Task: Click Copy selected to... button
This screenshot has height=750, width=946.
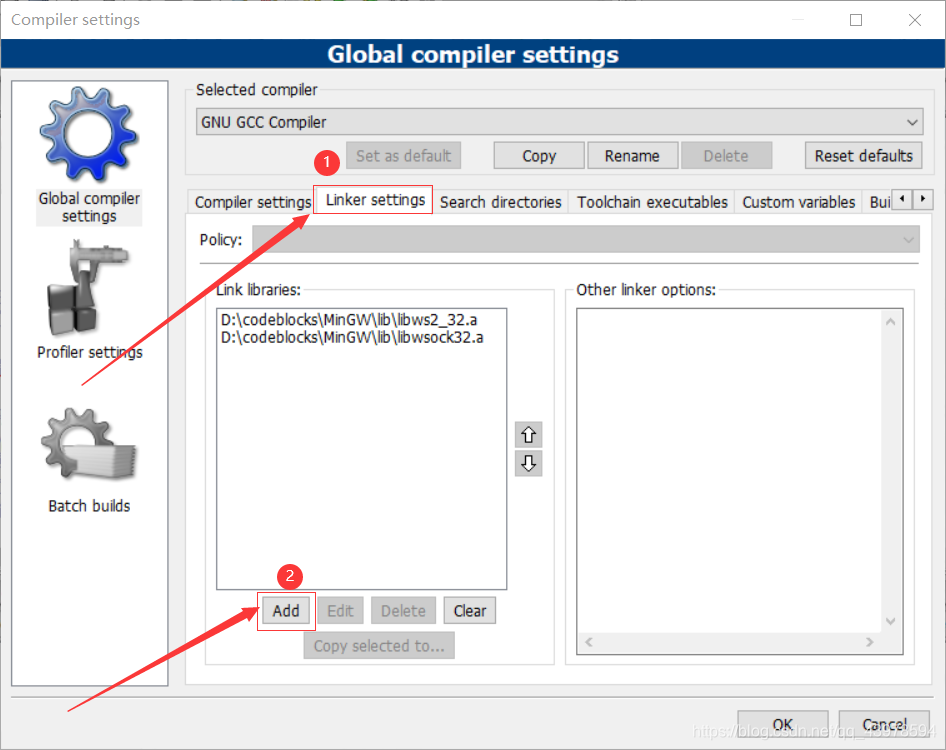Action: pos(379,646)
